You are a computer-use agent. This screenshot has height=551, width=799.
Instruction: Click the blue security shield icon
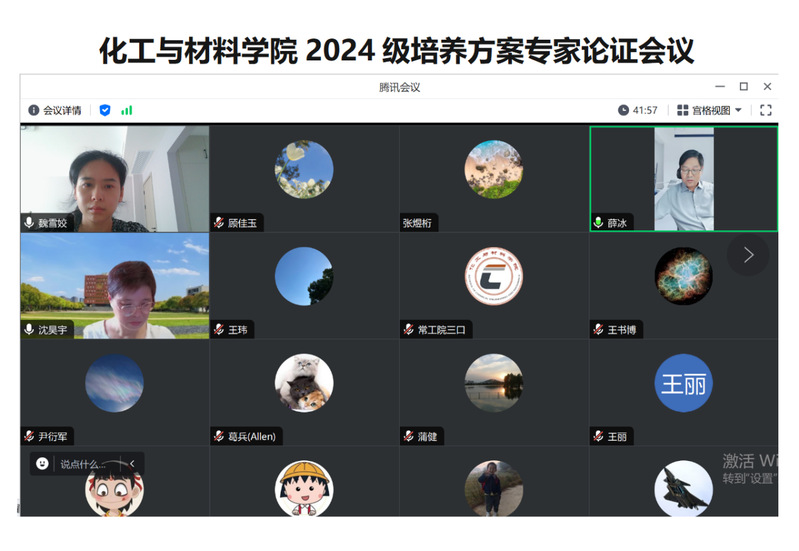click(105, 110)
